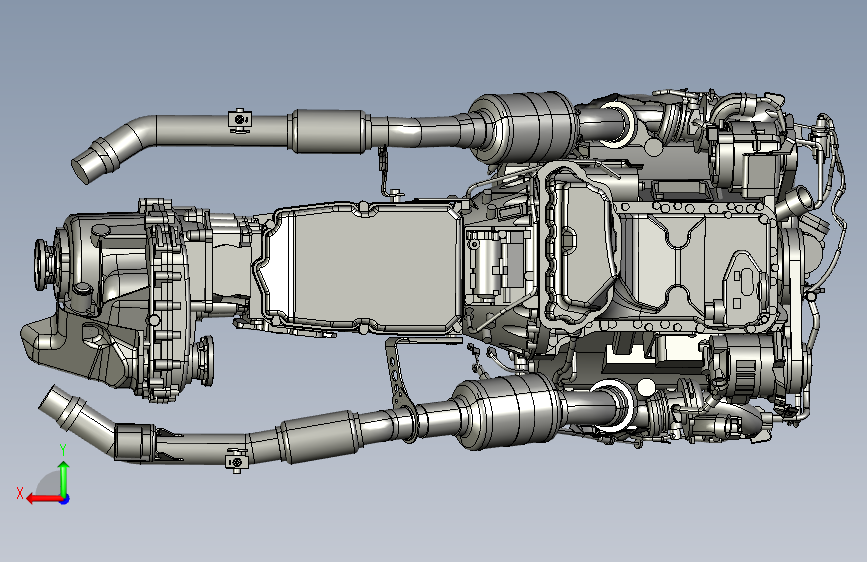Select the clamp on the upper exhaust pipe
This screenshot has width=867, height=562.
point(240,121)
